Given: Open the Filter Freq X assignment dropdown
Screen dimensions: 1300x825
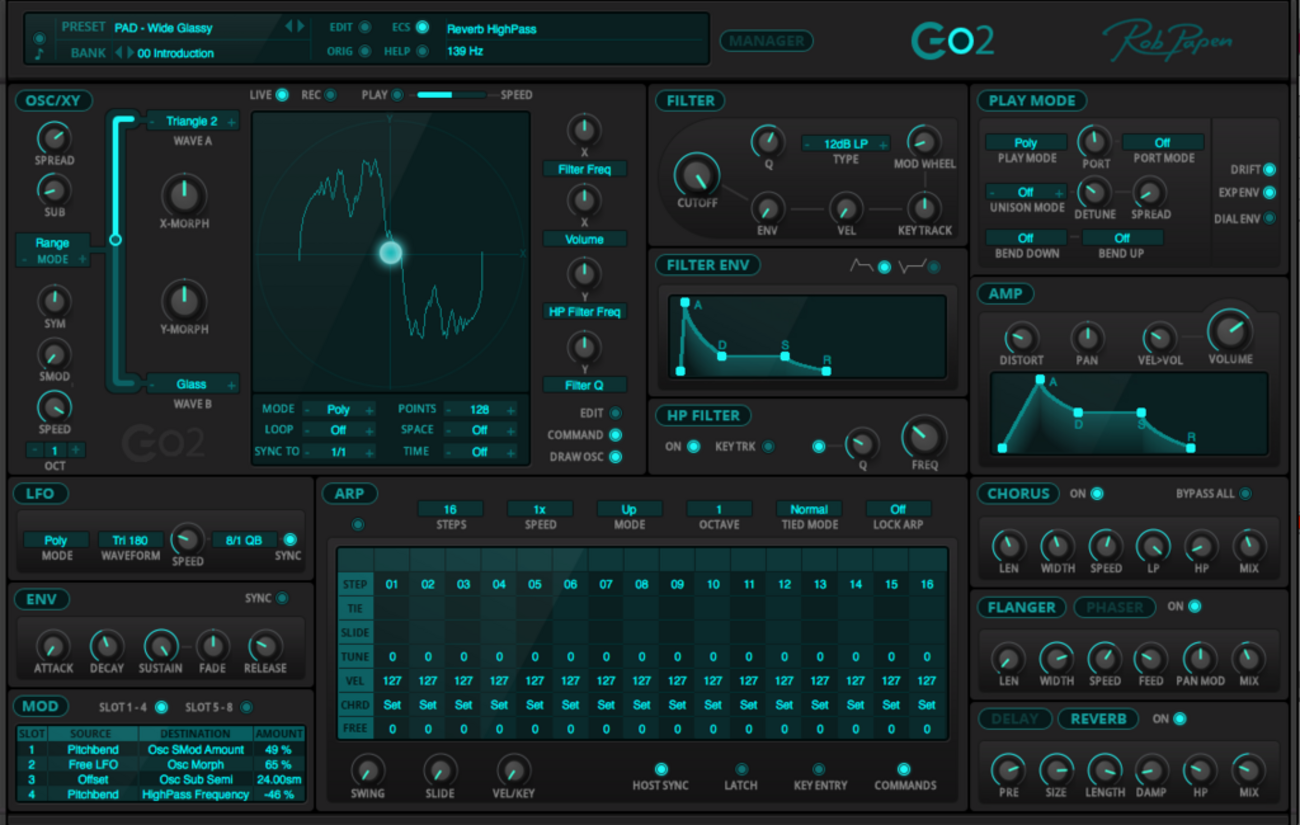Looking at the screenshot, I should pos(585,169).
